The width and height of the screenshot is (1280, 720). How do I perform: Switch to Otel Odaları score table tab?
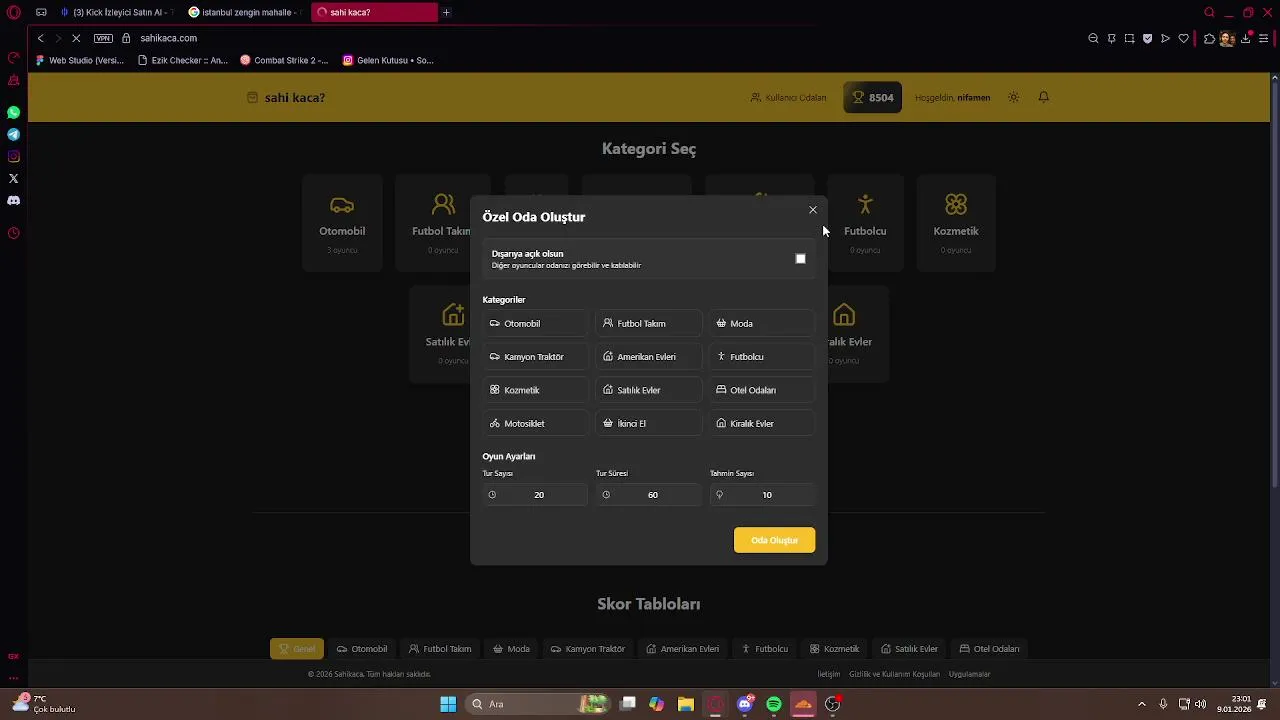point(990,649)
